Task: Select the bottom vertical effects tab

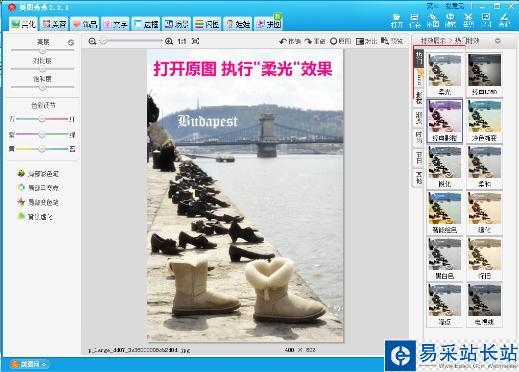Action: [419, 177]
